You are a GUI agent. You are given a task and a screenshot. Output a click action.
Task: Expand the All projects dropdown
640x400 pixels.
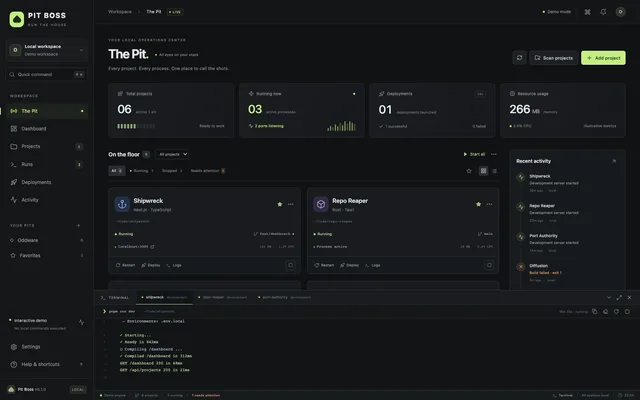click(x=172, y=154)
